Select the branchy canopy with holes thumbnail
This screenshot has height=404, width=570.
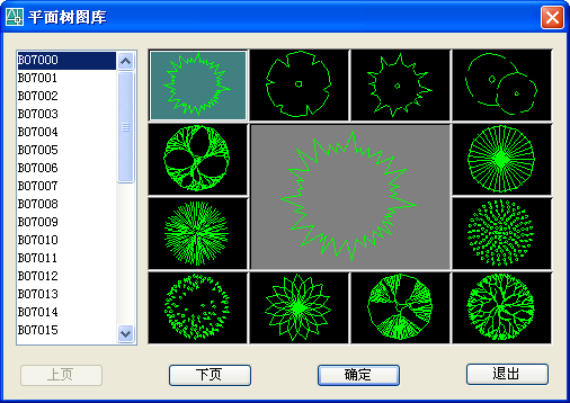click(198, 159)
